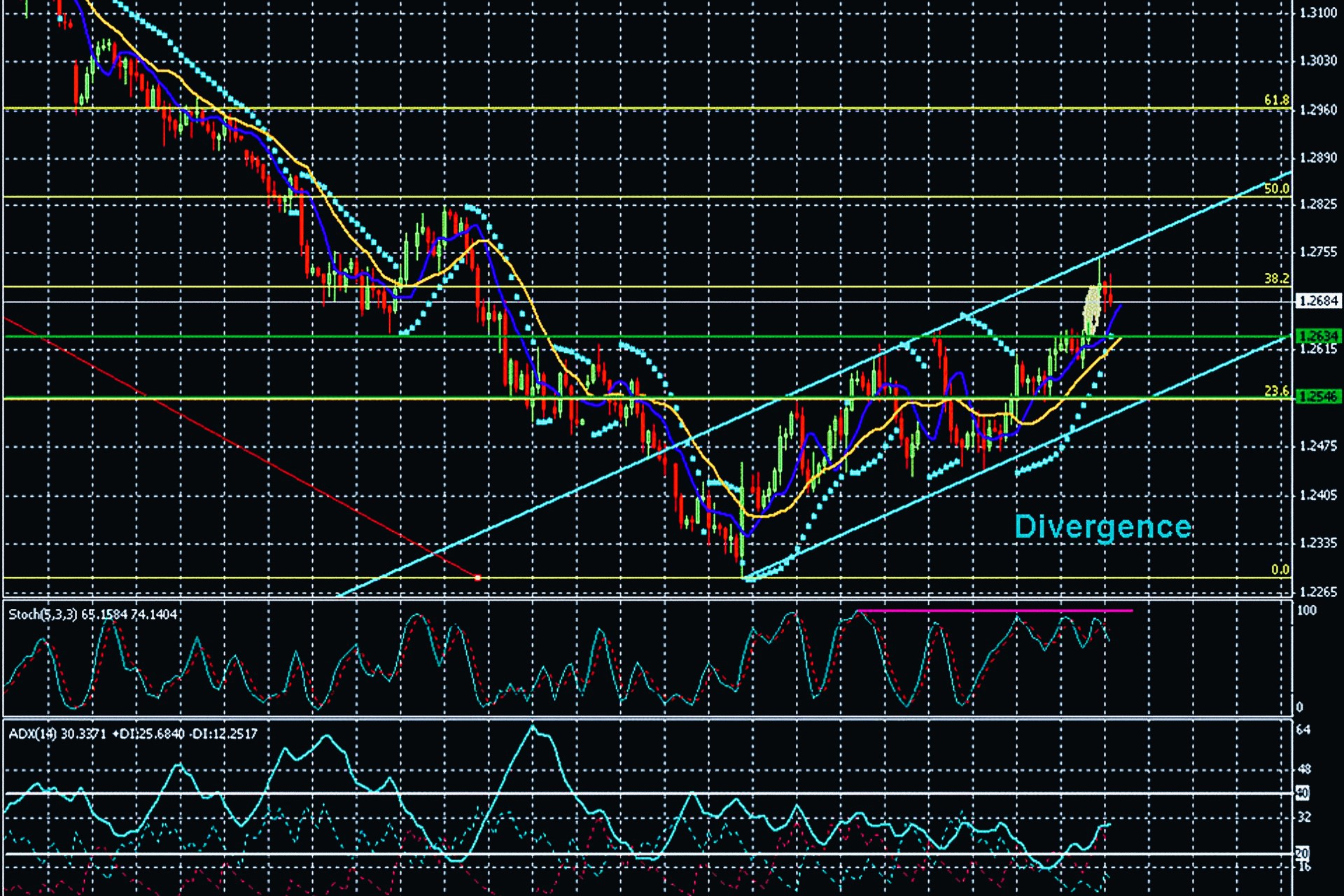Screen dimensions: 1344x896
Task: Click the 1.2755 price axis label
Action: tap(1318, 252)
